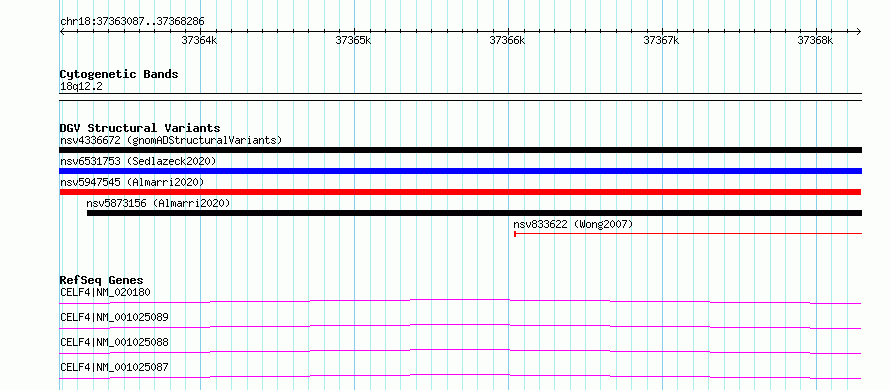The width and height of the screenshot is (890, 390).
Task: Open the nsv5873156 Almarri2020 label
Action: click(158, 203)
